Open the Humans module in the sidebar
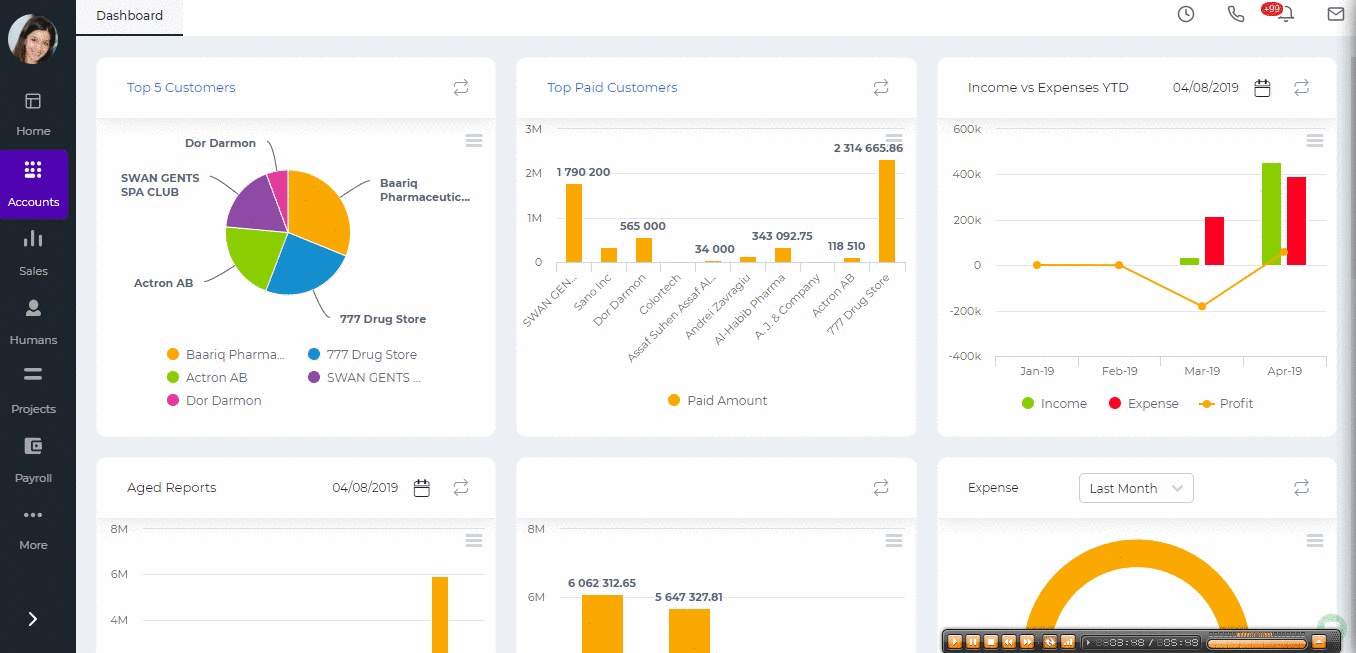 click(x=33, y=322)
